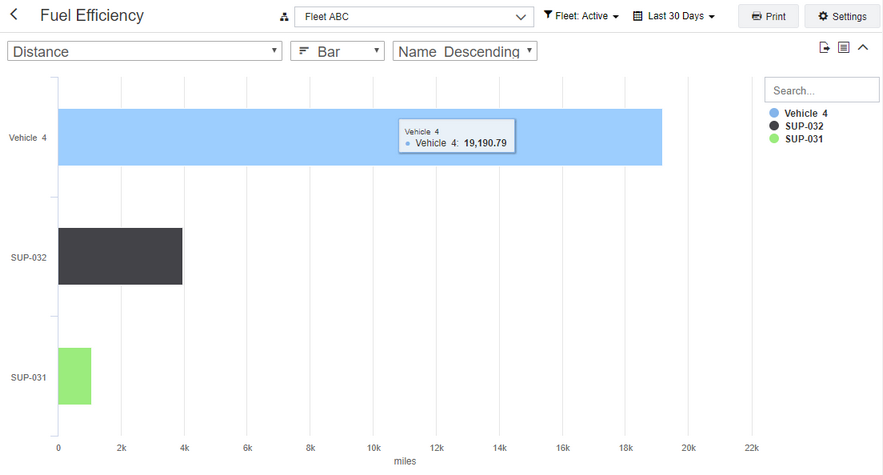Click the green SUP-031 bar

coord(74,376)
